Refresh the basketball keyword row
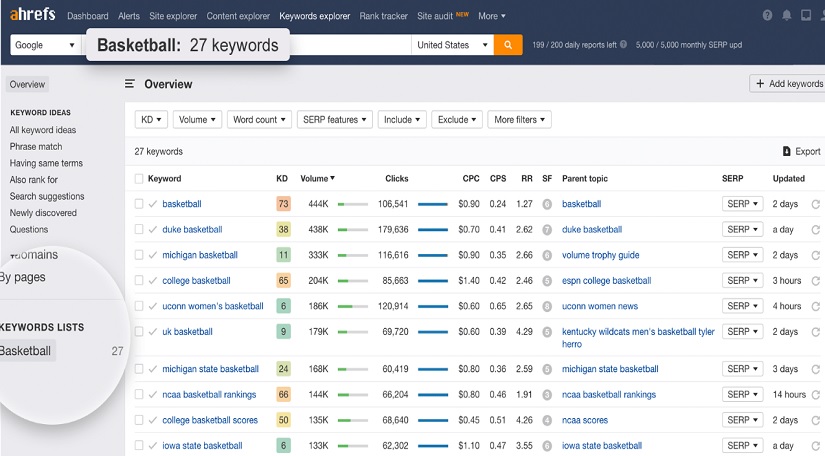825x456 pixels. [x=816, y=204]
